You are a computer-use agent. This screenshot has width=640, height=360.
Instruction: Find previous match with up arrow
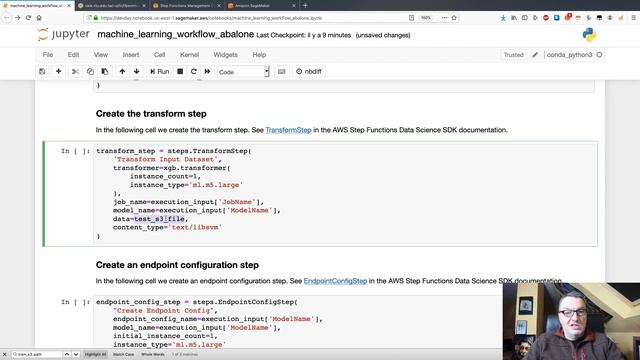[67, 354]
